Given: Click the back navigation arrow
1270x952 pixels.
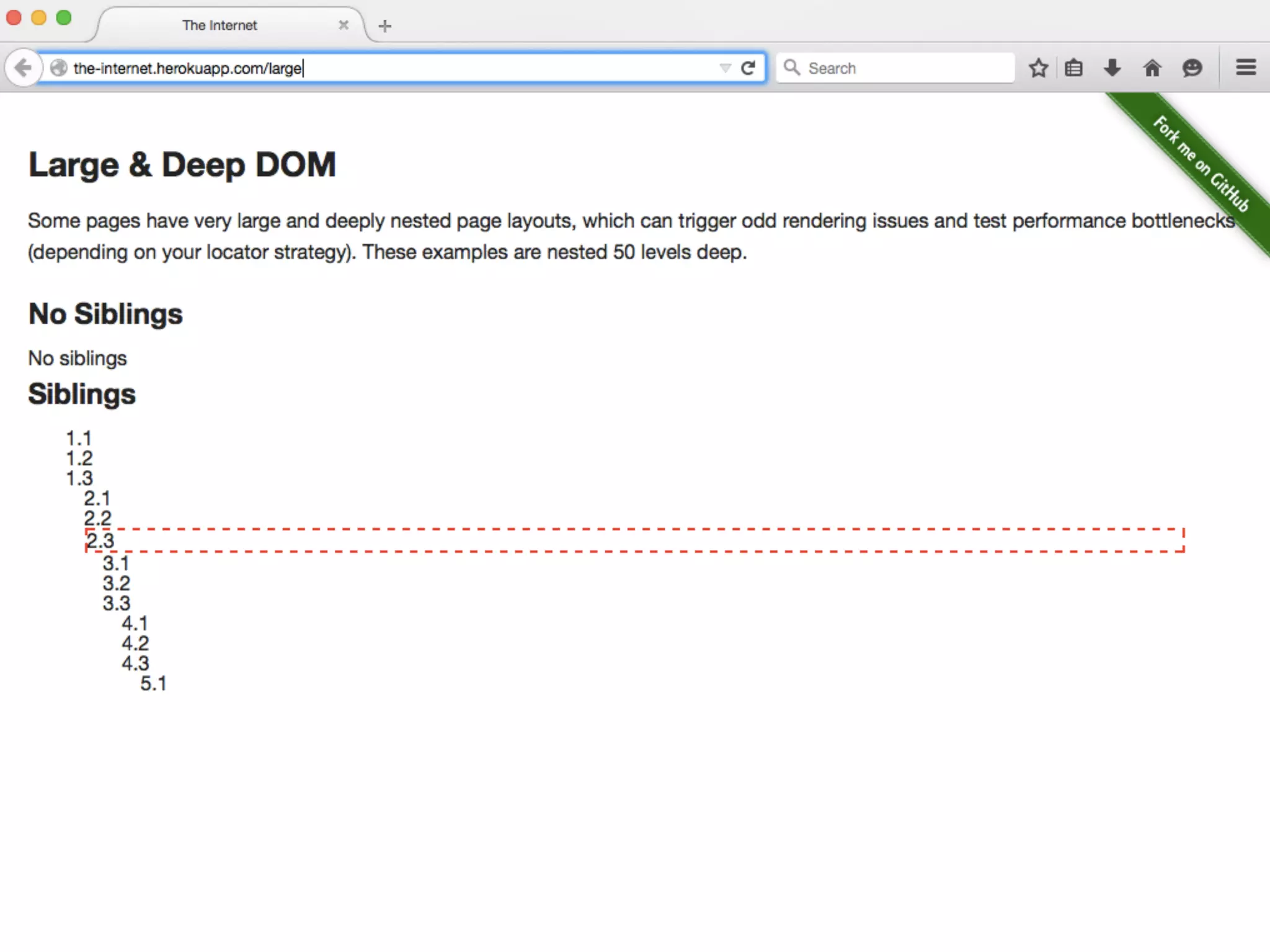Looking at the screenshot, I should tap(23, 68).
